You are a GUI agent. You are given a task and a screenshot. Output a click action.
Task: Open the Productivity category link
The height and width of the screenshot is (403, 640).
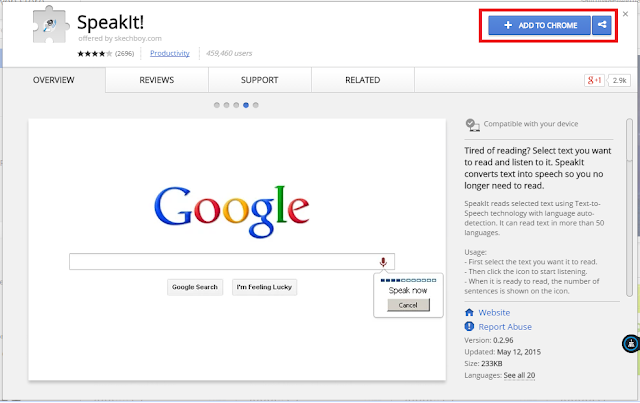click(170, 53)
